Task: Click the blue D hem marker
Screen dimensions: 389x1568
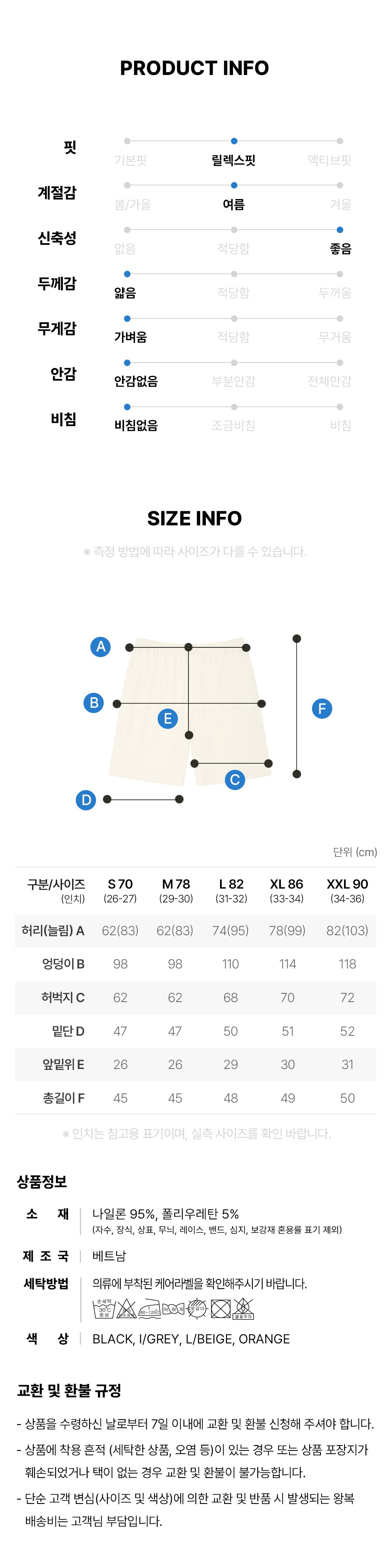Action: 86,799
